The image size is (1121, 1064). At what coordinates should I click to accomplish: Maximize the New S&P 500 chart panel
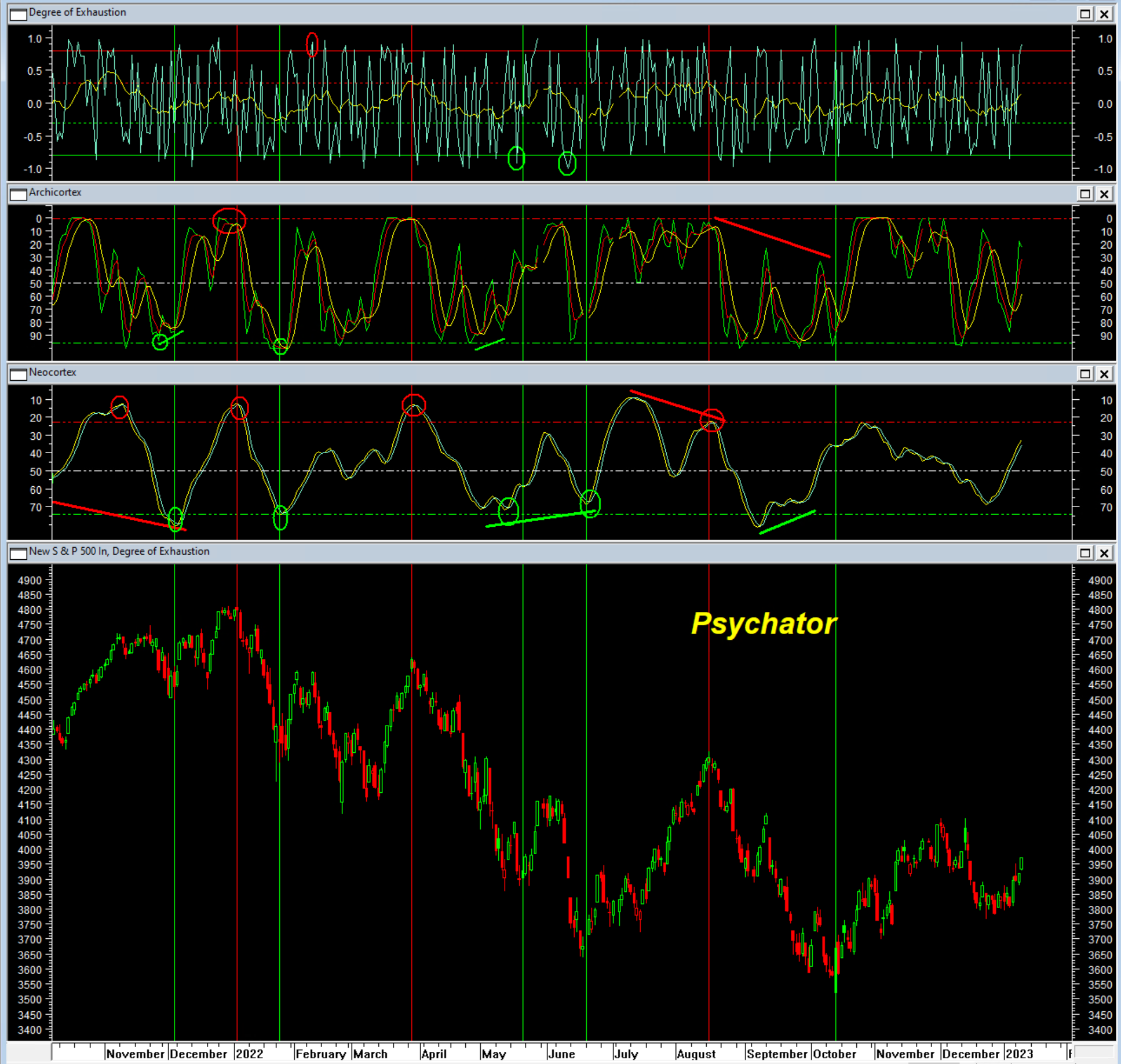[1085, 553]
